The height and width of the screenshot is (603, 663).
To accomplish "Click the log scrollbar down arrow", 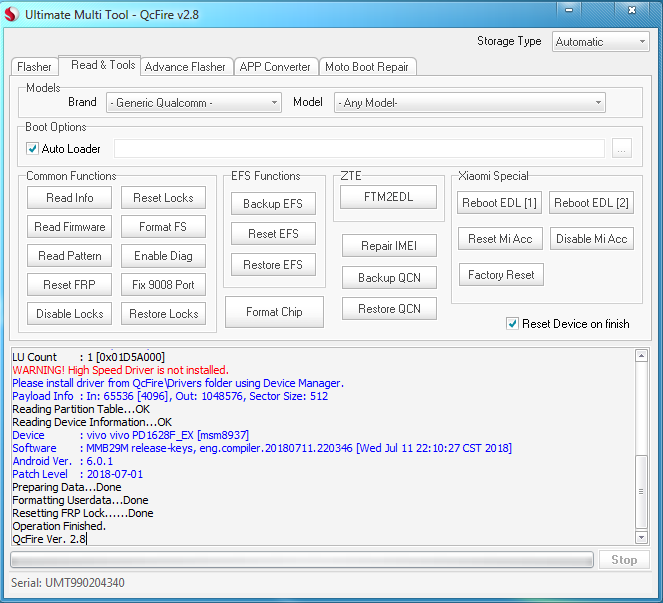I will [641, 537].
